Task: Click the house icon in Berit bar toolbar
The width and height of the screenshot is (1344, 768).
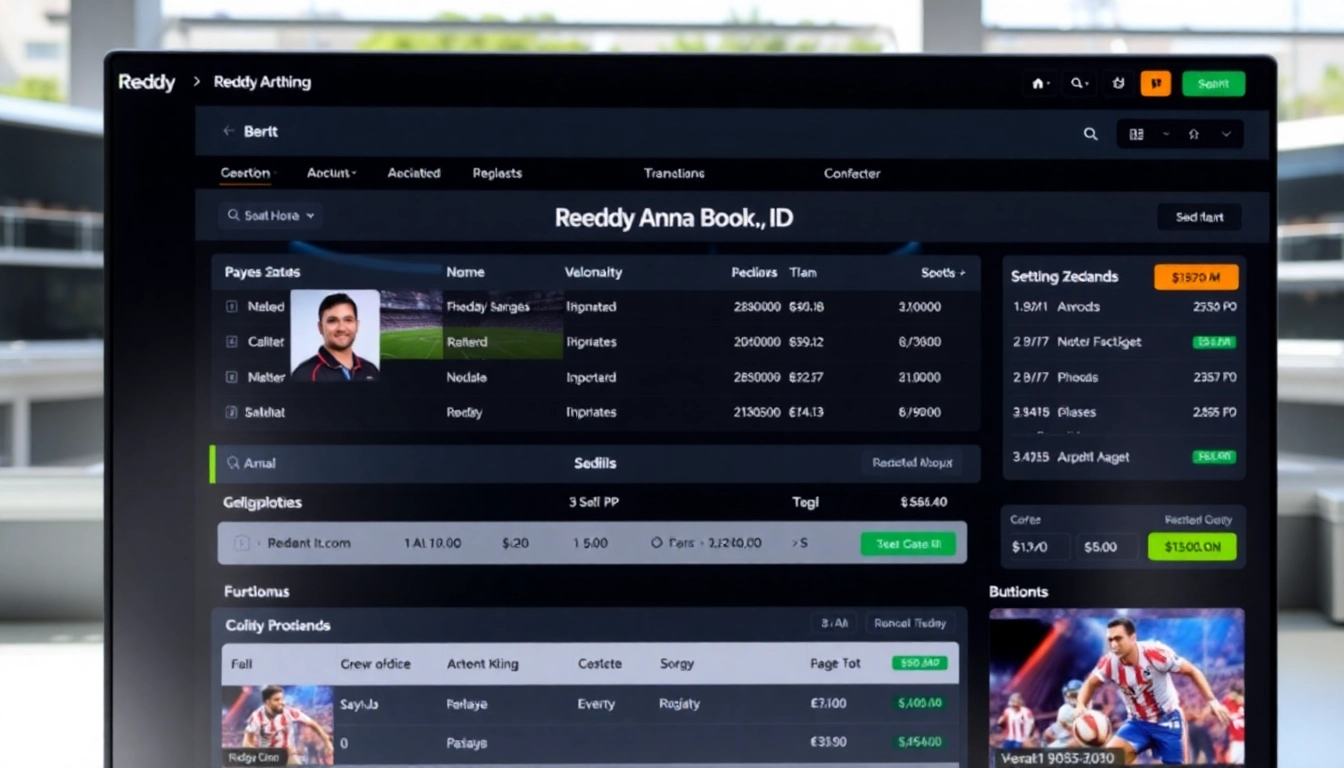Action: pyautogui.click(x=1193, y=134)
